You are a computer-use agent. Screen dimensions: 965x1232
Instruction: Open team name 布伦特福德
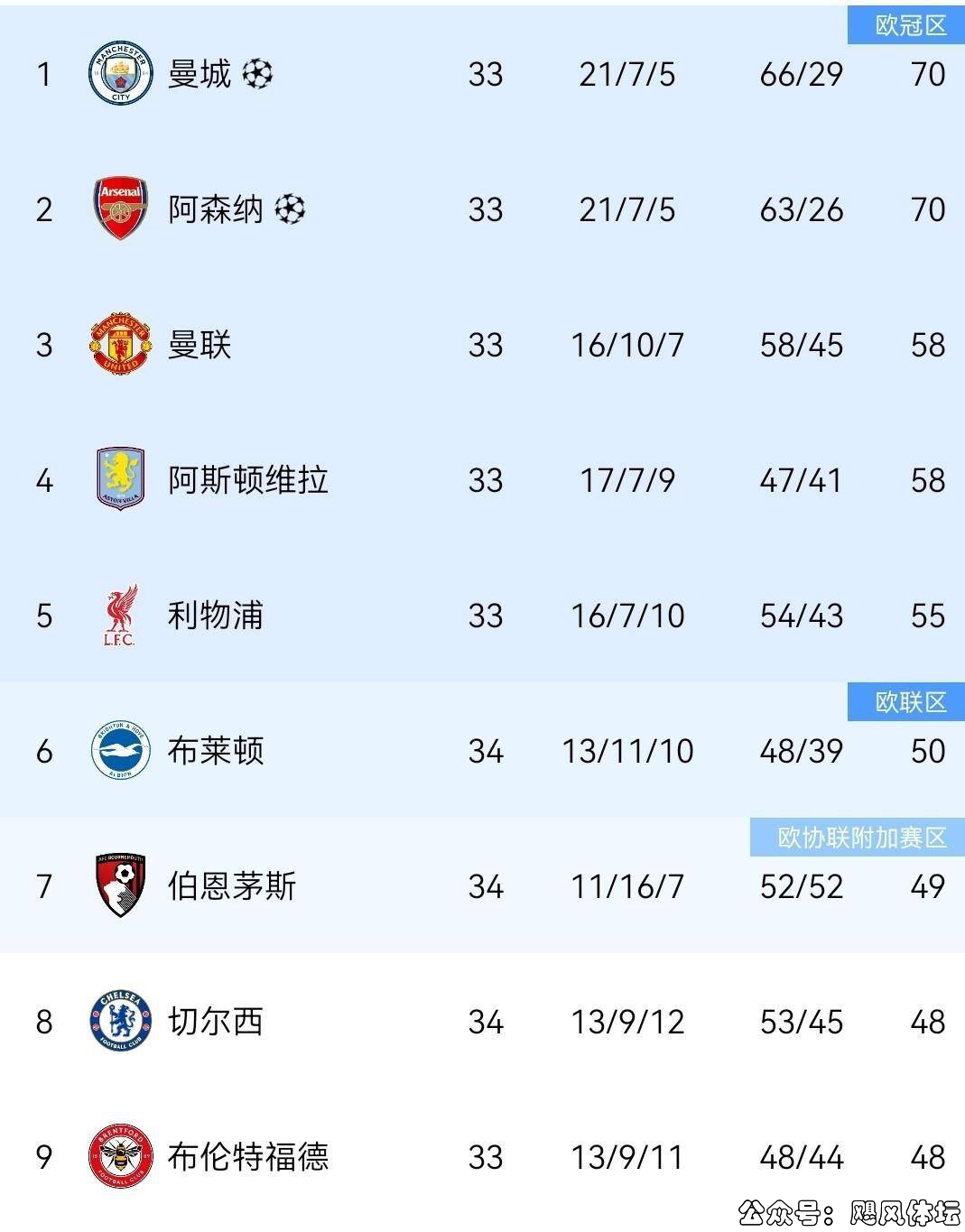tap(247, 1156)
